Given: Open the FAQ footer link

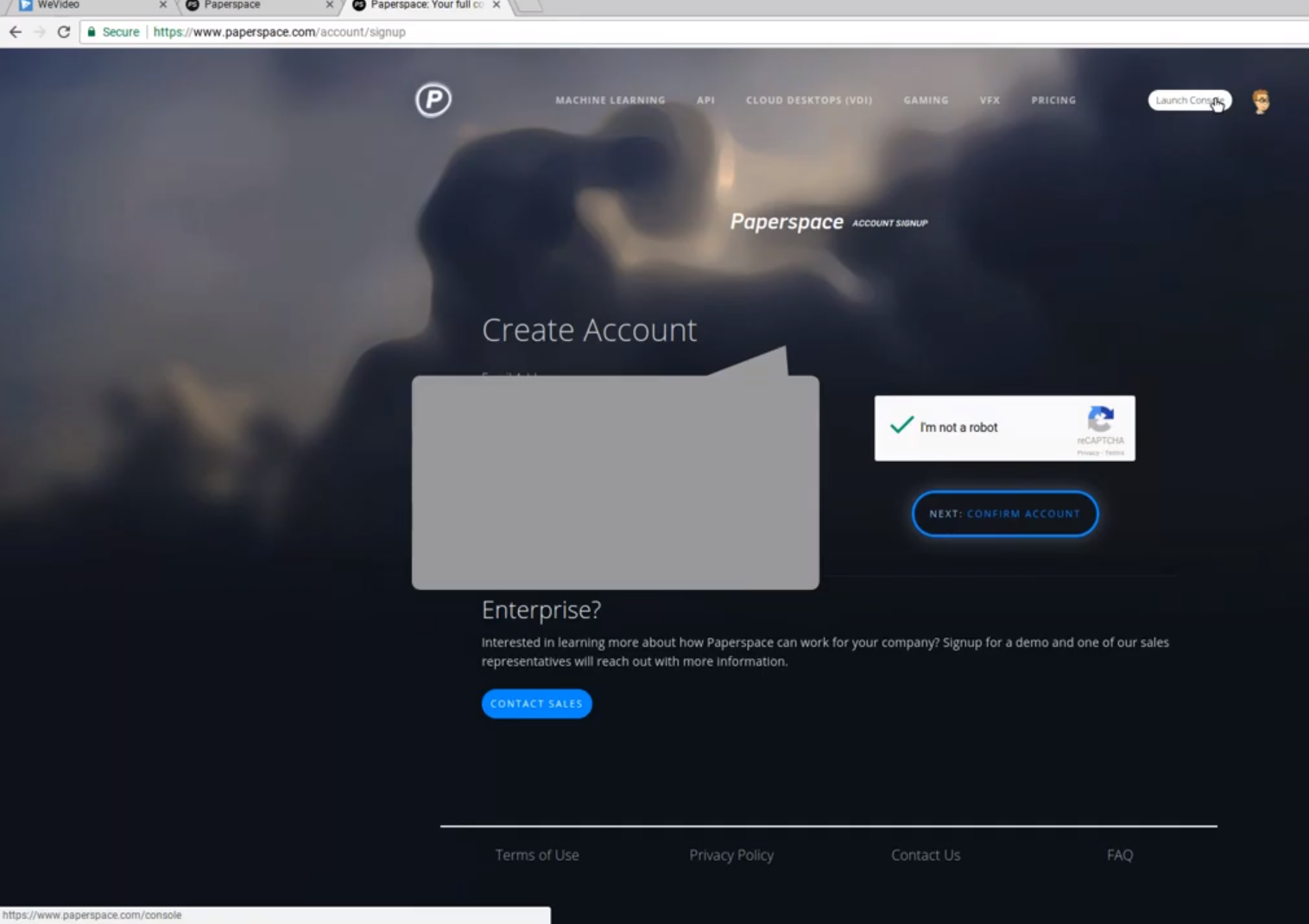Looking at the screenshot, I should 1120,855.
